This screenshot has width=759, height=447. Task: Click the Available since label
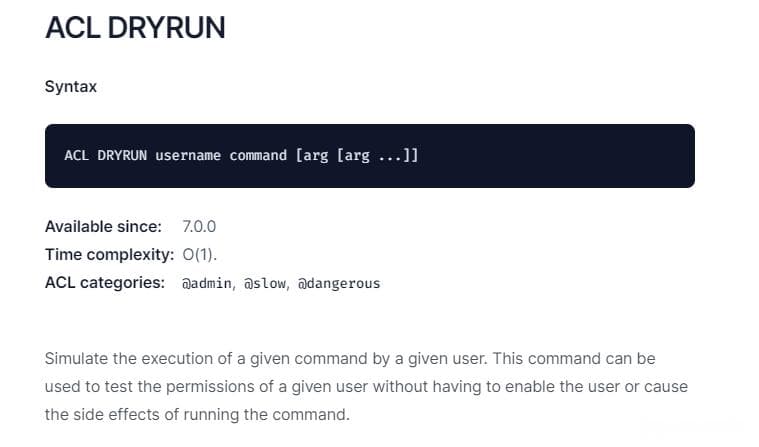(103, 227)
